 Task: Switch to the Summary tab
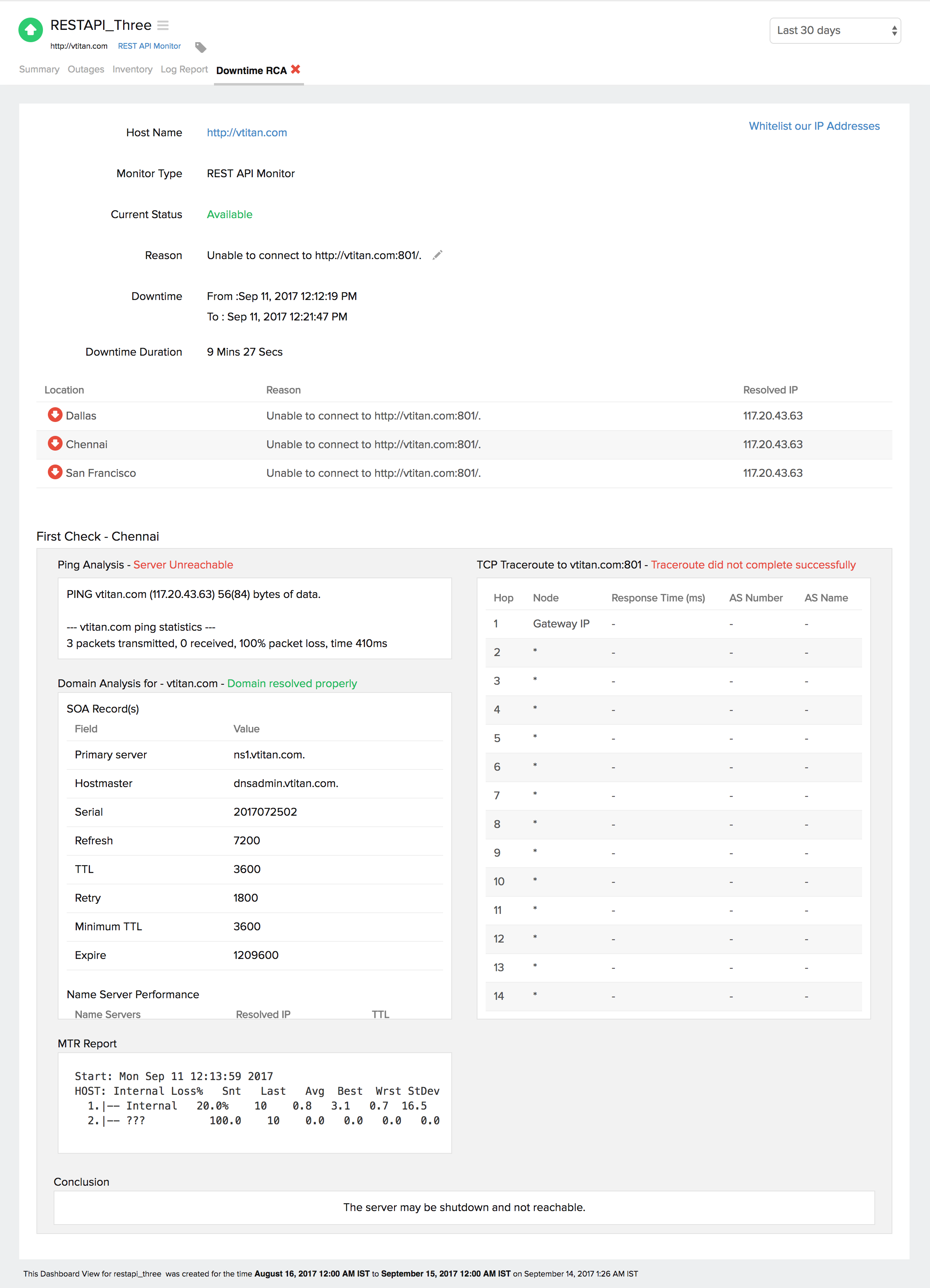tap(39, 69)
